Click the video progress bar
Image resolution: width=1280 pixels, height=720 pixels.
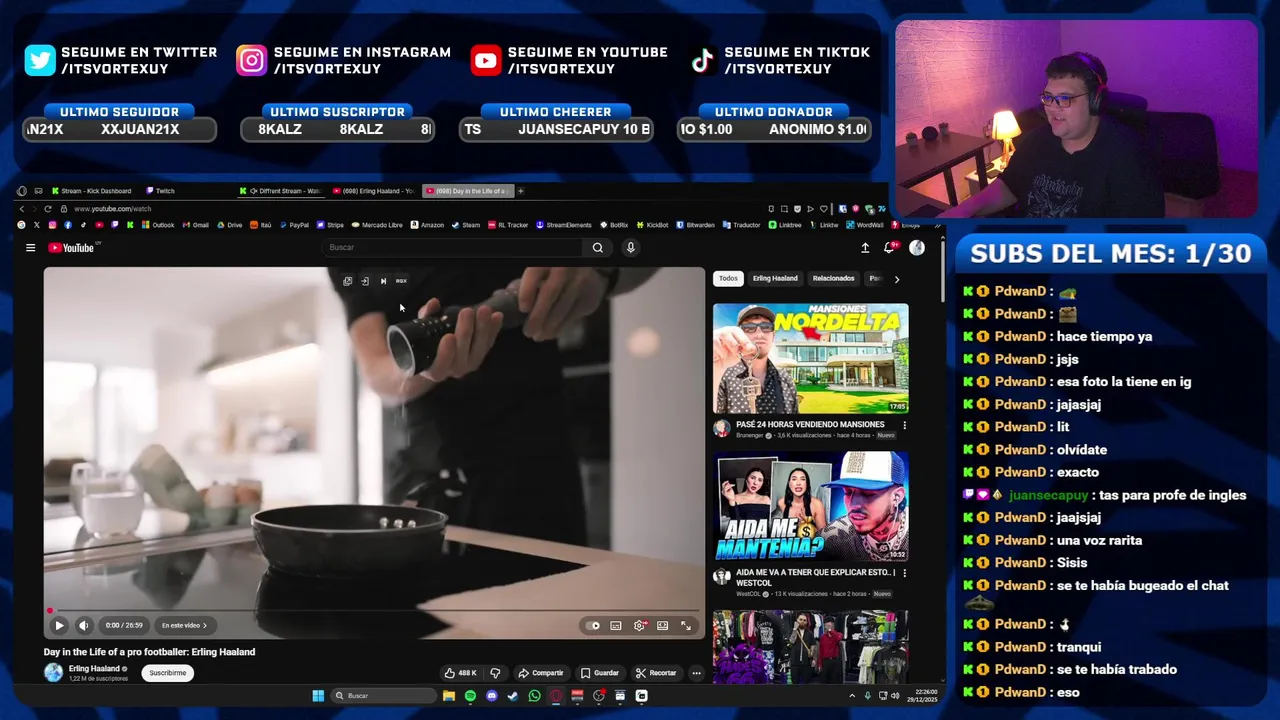pos(374,610)
